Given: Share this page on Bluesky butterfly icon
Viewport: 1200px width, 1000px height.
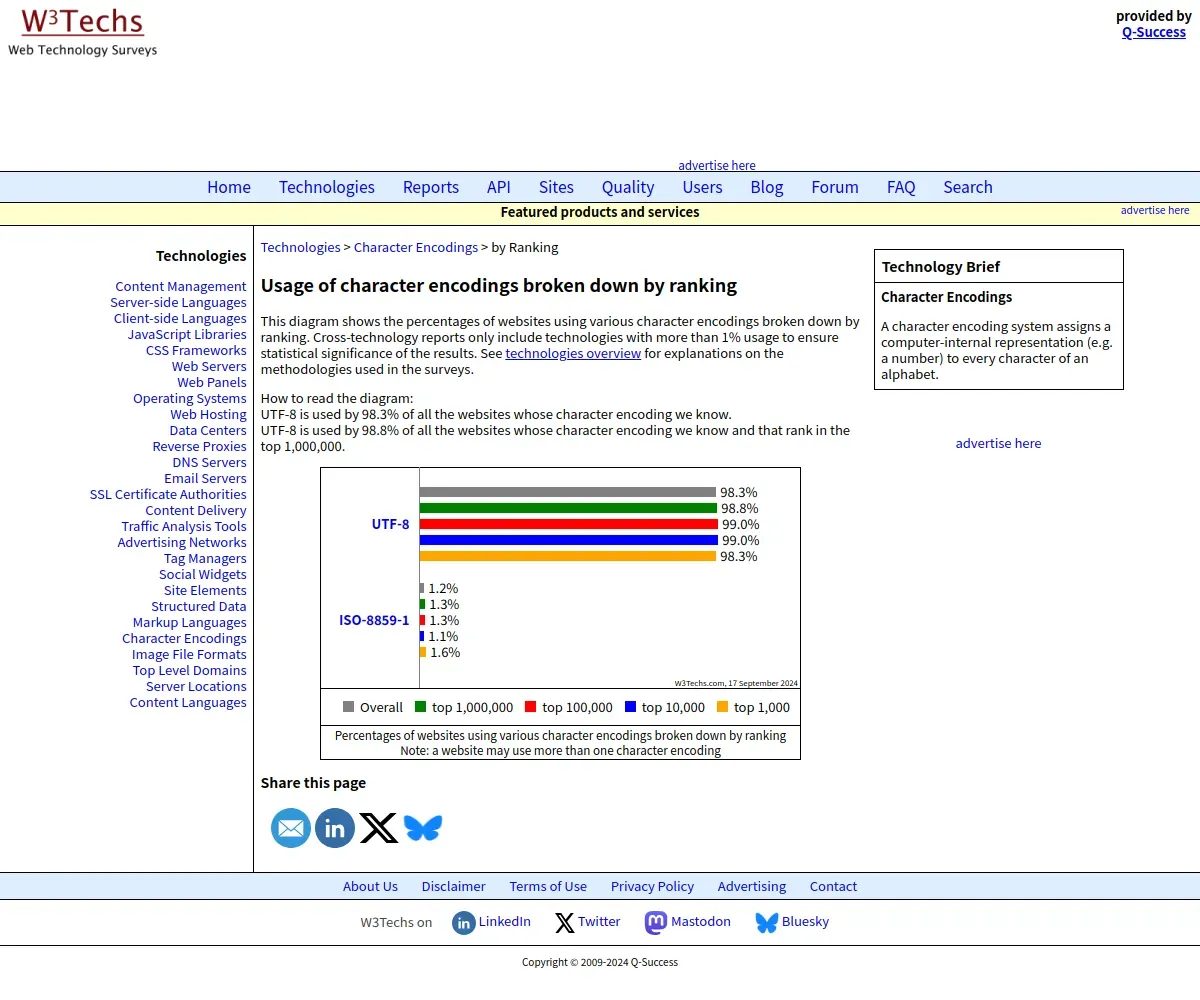Looking at the screenshot, I should click(423, 828).
